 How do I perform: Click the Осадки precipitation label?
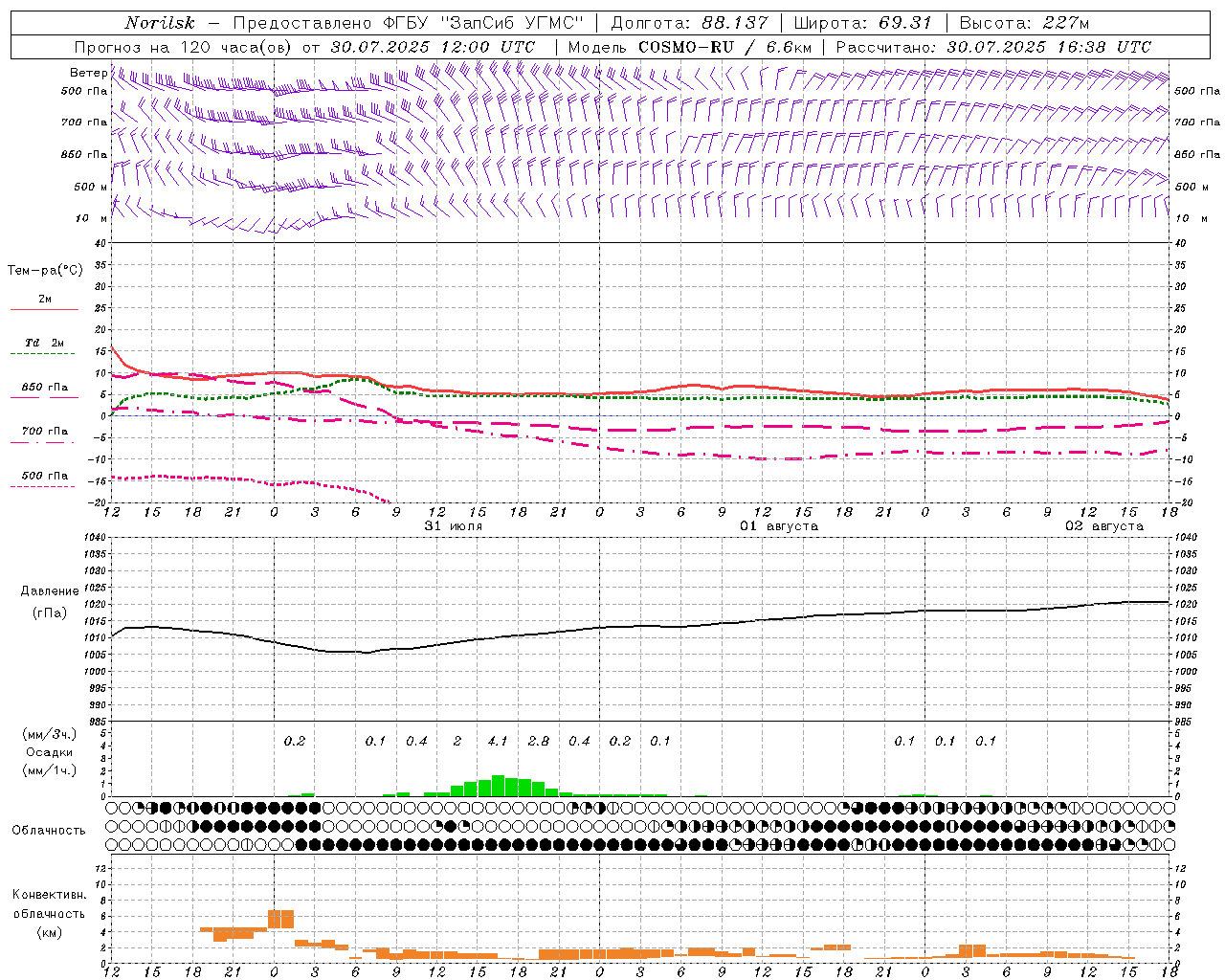pos(49,752)
